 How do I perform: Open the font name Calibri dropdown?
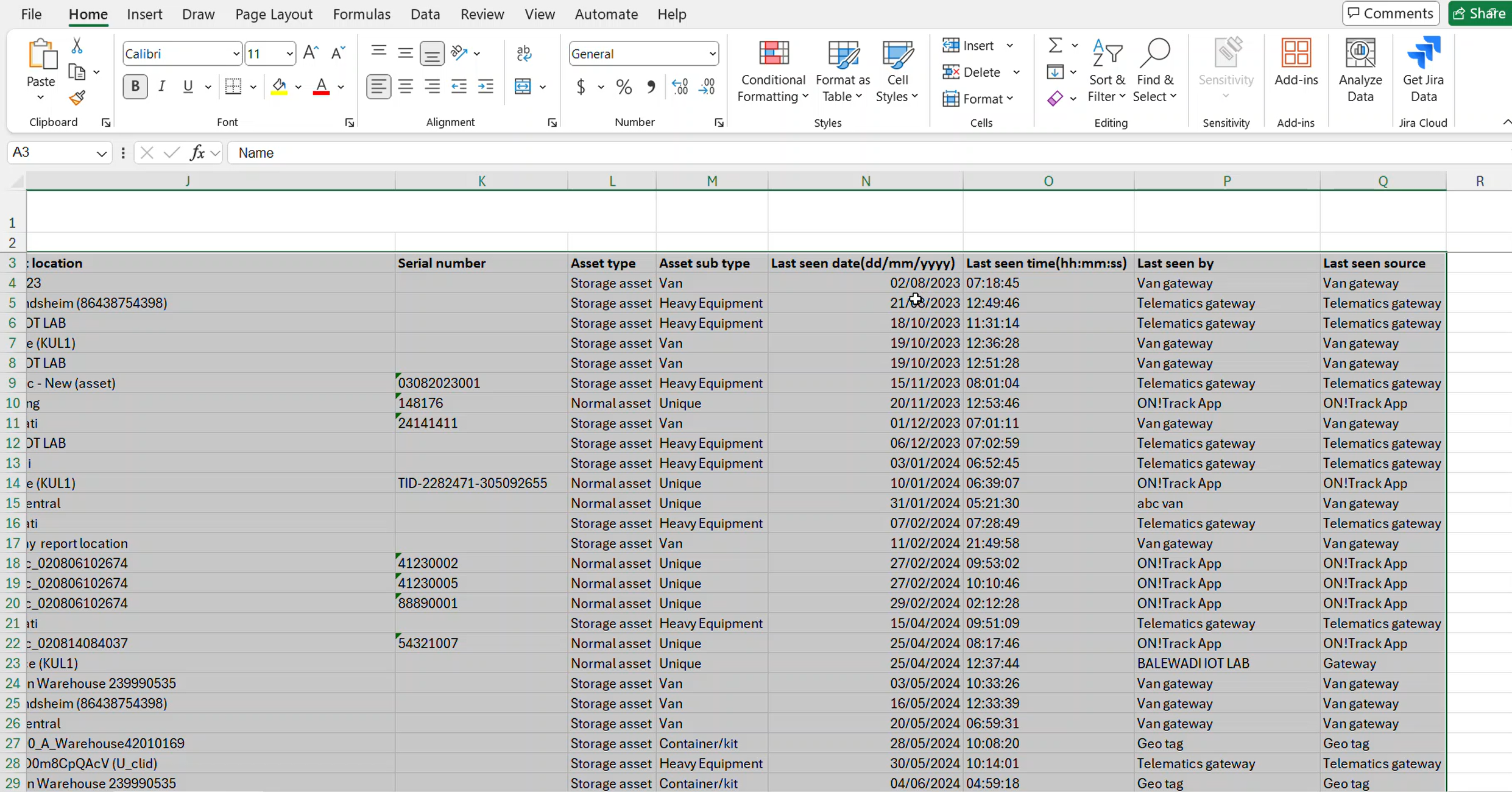(x=236, y=54)
